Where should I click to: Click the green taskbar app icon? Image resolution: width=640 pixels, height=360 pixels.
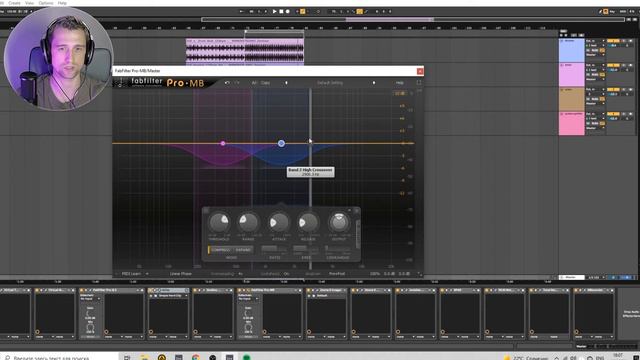click(x=247, y=357)
